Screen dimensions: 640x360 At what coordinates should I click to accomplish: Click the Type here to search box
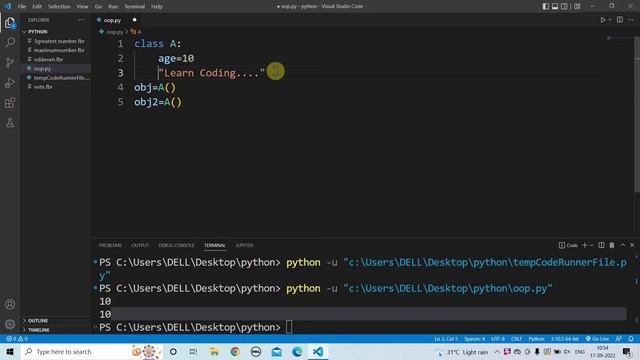click(x=92, y=351)
